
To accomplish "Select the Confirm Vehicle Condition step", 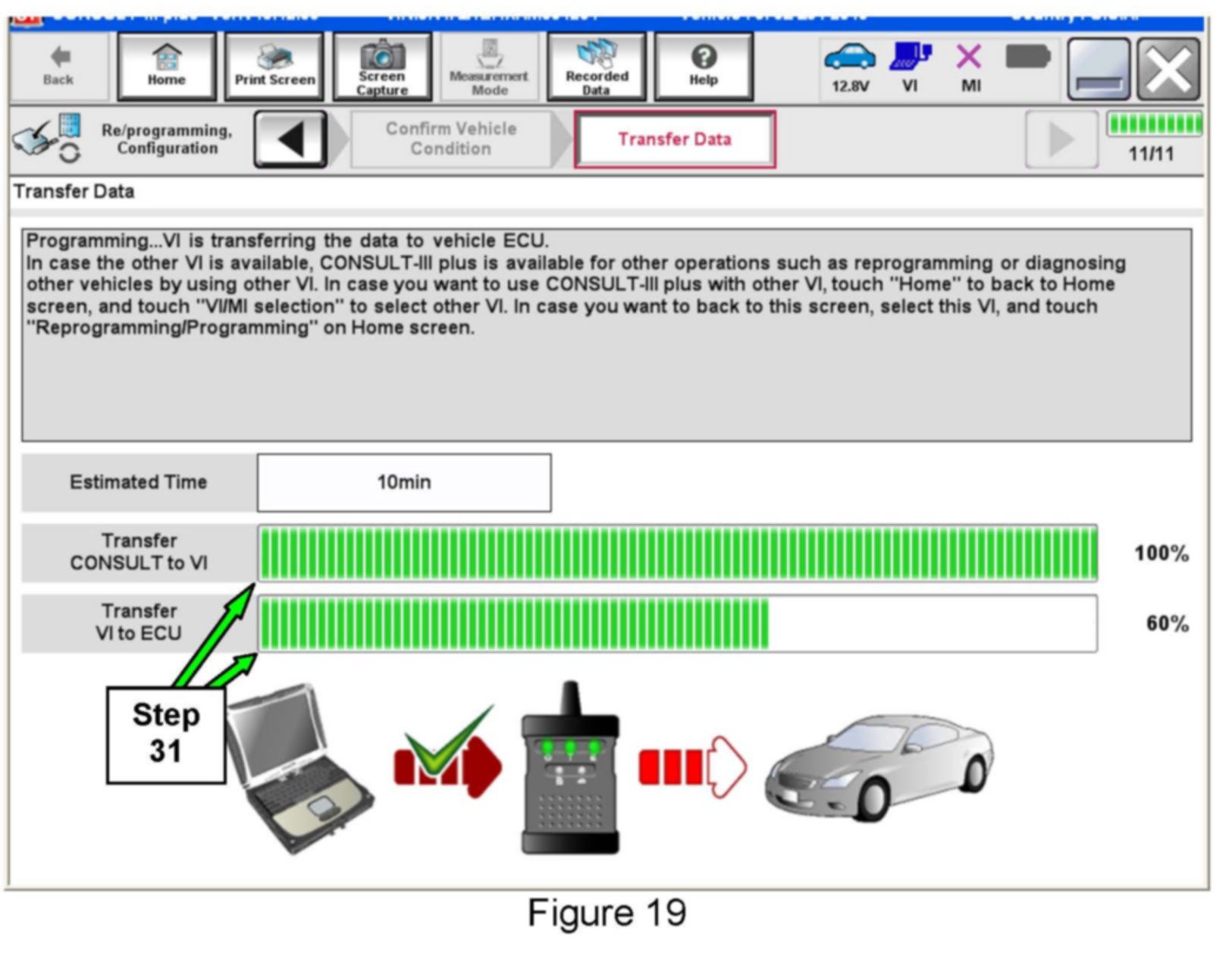I will coord(451,140).
